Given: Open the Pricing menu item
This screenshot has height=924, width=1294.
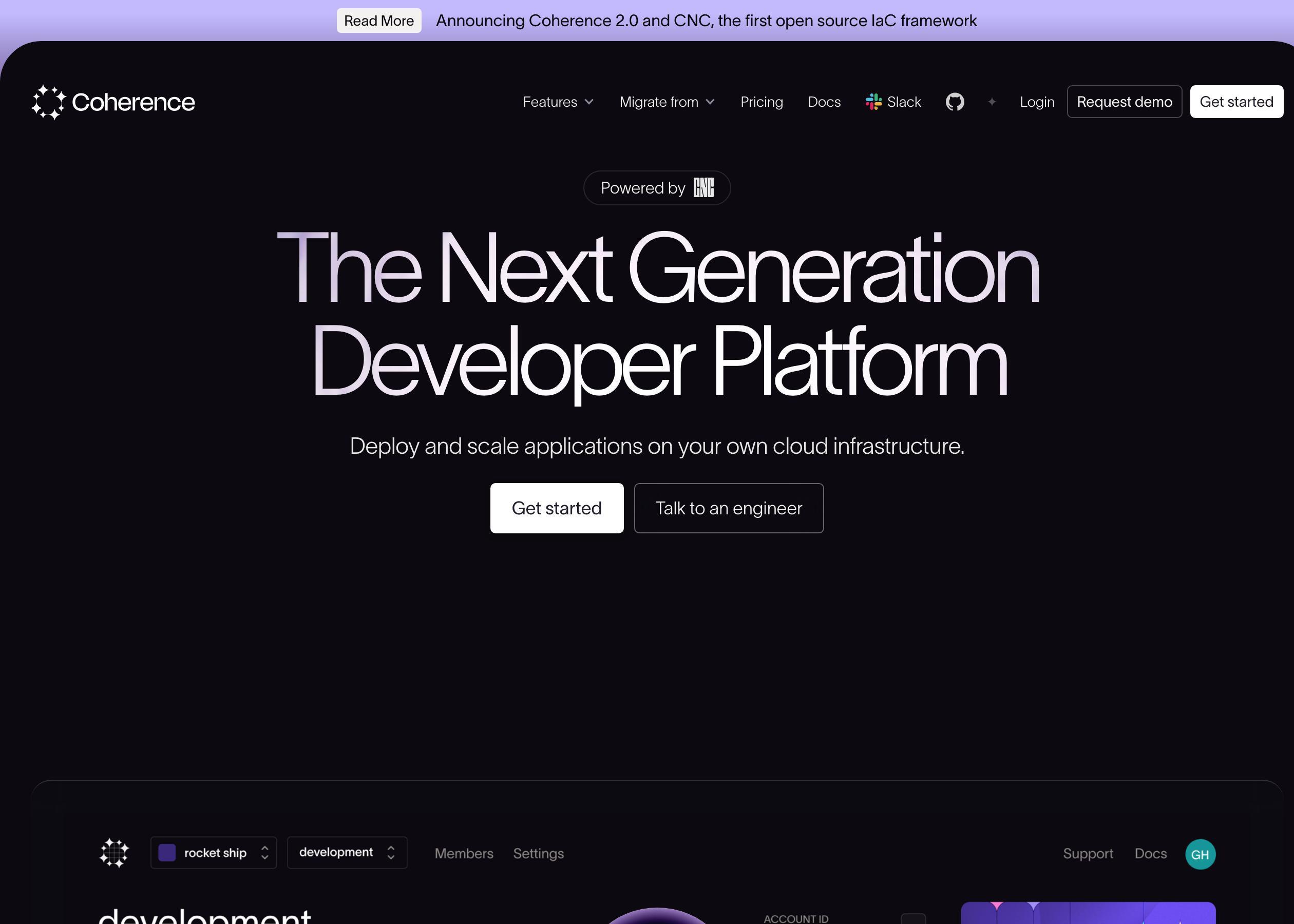Looking at the screenshot, I should click(x=761, y=100).
